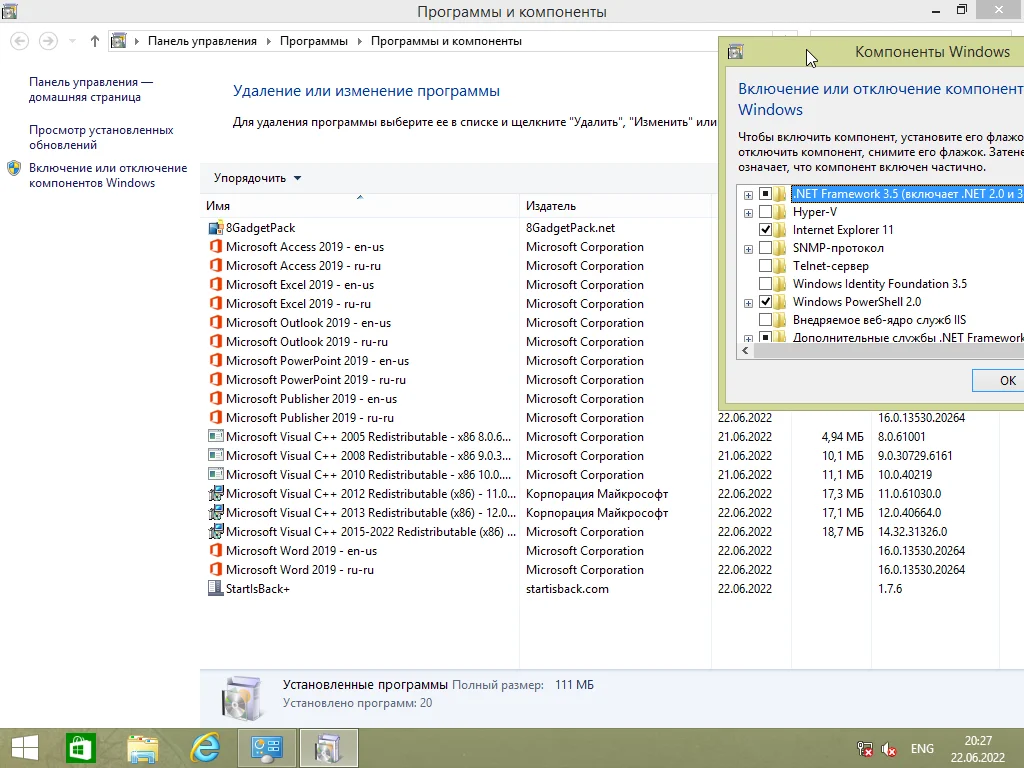Click the muted volume tray icon
The image size is (1024, 768).
[889, 749]
